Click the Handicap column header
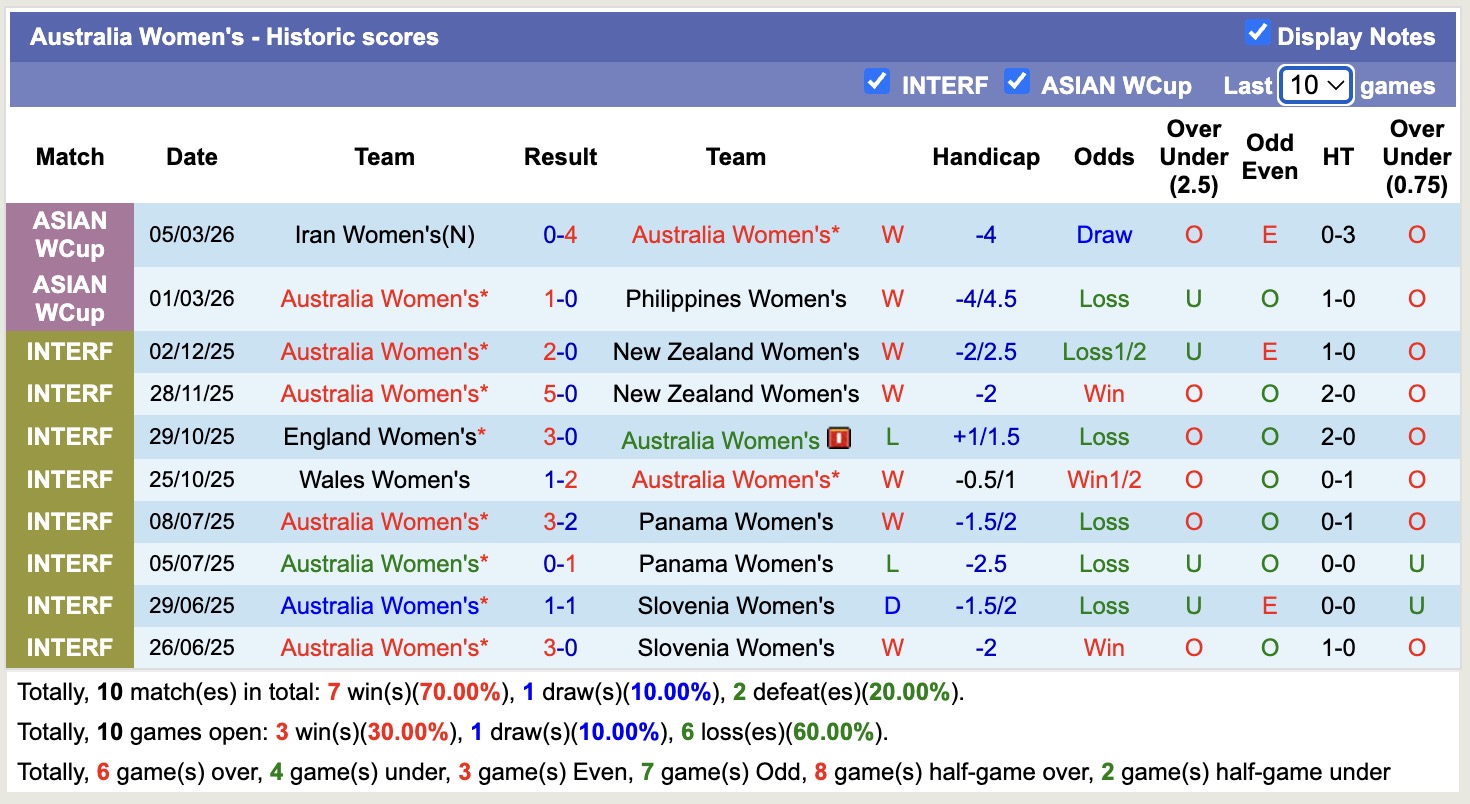Screen dimensions: 1470x804 [986, 157]
